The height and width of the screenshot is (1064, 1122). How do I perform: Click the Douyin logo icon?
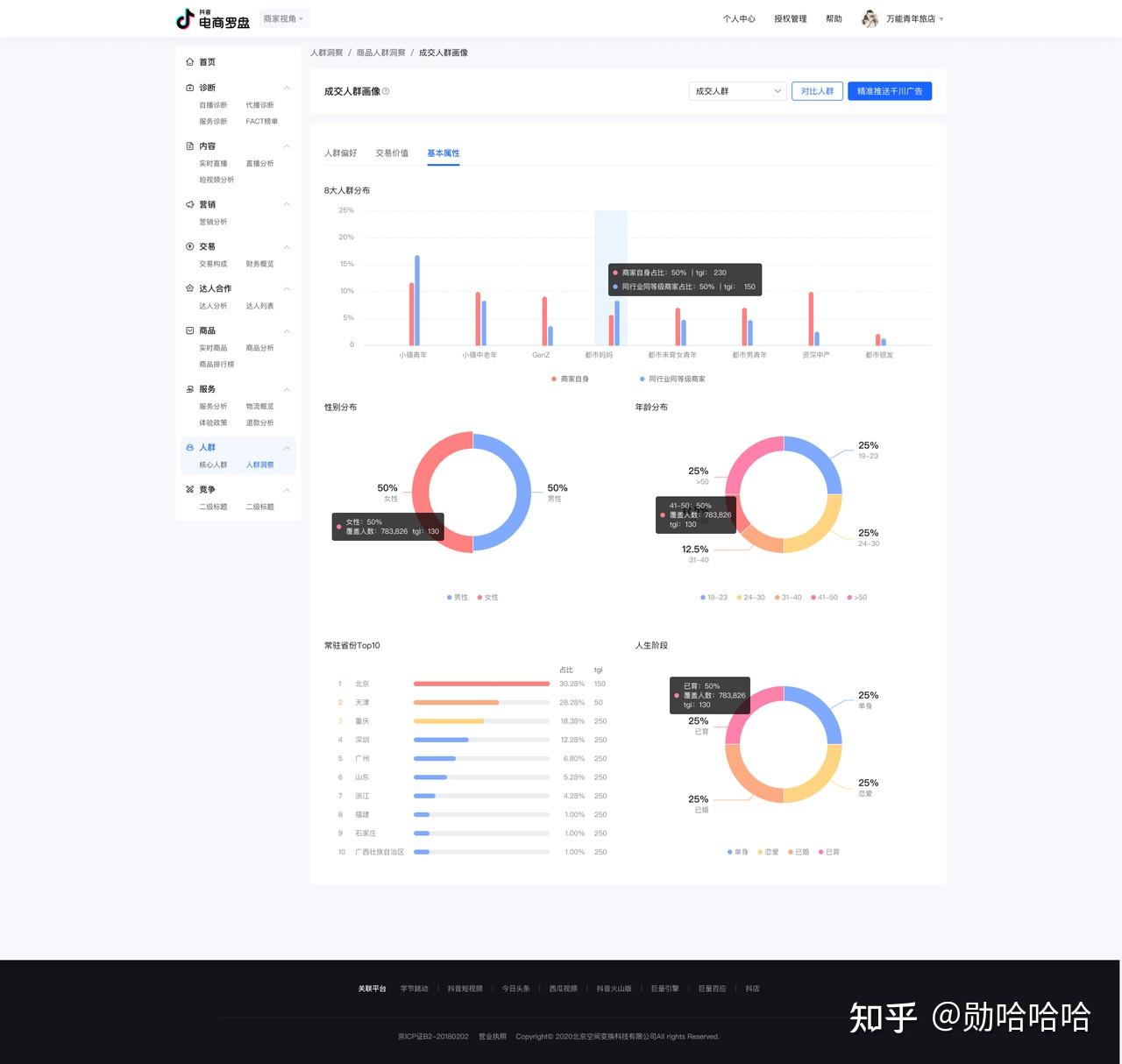185,18
